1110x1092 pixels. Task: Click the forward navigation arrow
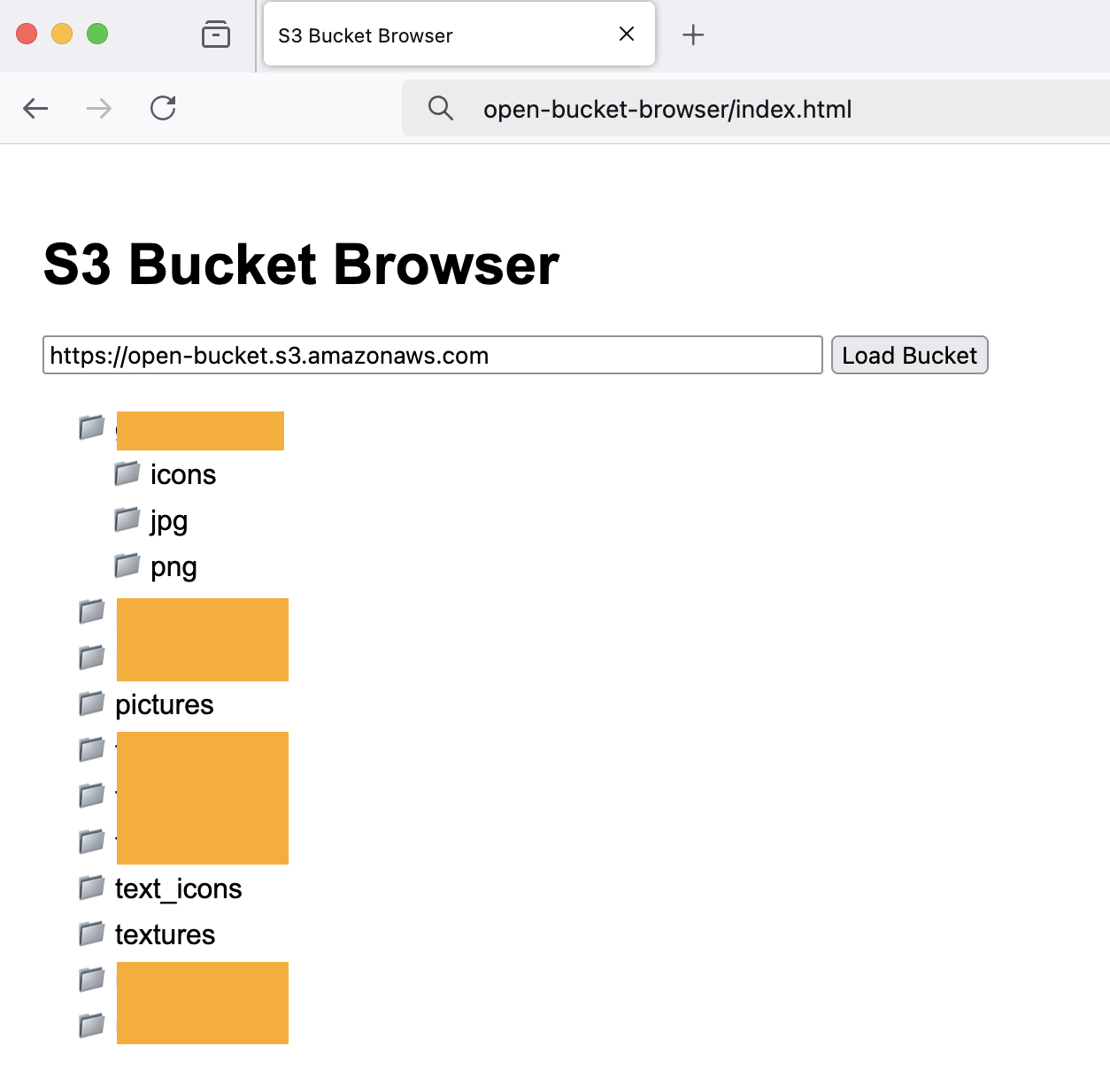[x=99, y=109]
